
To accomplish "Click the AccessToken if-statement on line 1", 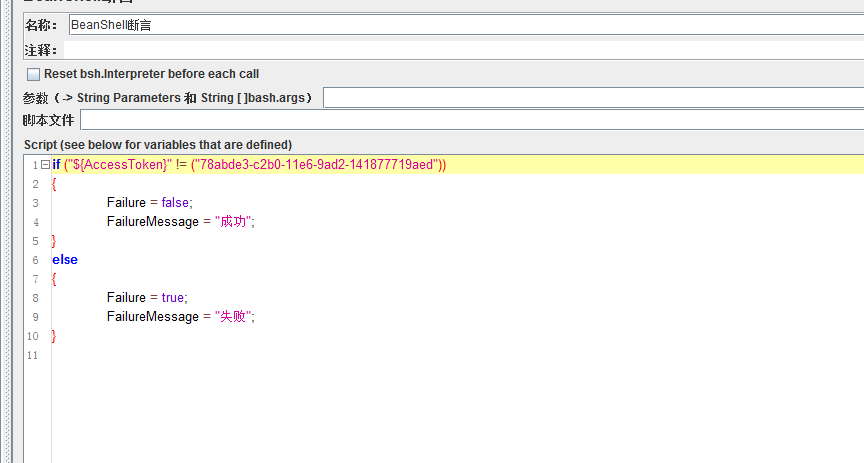I will (x=249, y=164).
